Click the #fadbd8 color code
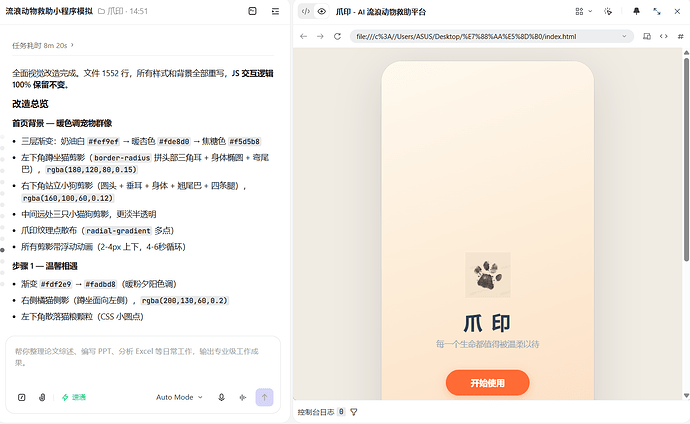Screen dimensions: 690x424 tap(101, 284)
